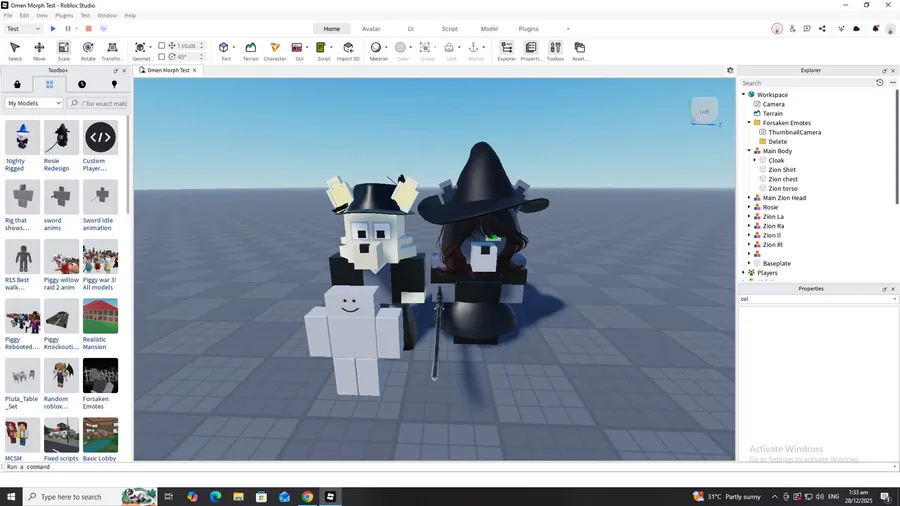900x506 pixels.
Task: Open the Properties filter dropdown arrow
Action: [894, 299]
